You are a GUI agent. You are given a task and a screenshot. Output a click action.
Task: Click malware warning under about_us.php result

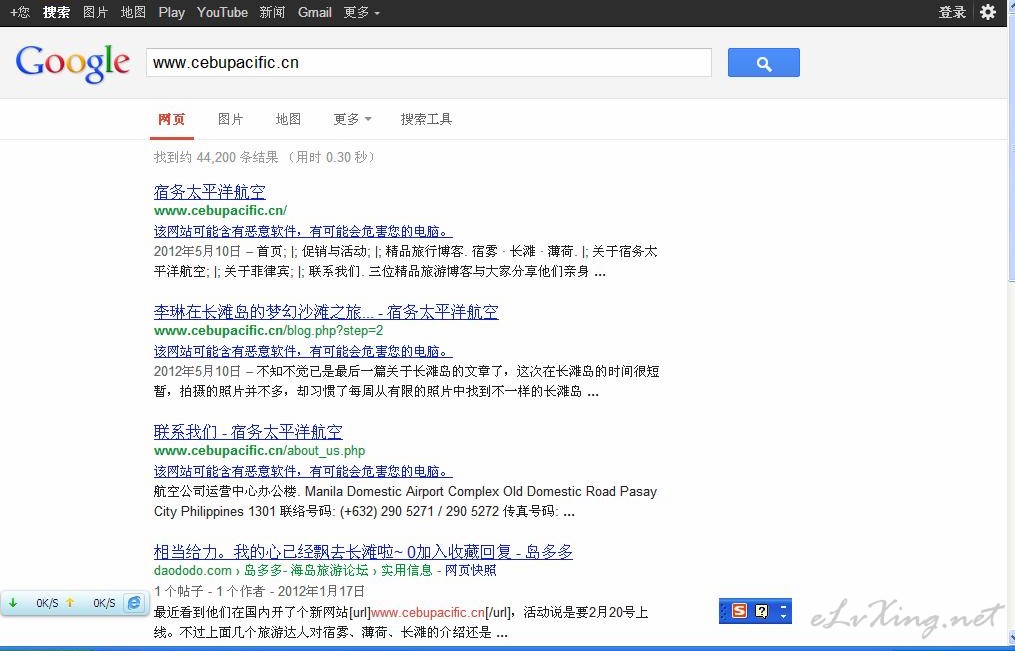click(303, 471)
